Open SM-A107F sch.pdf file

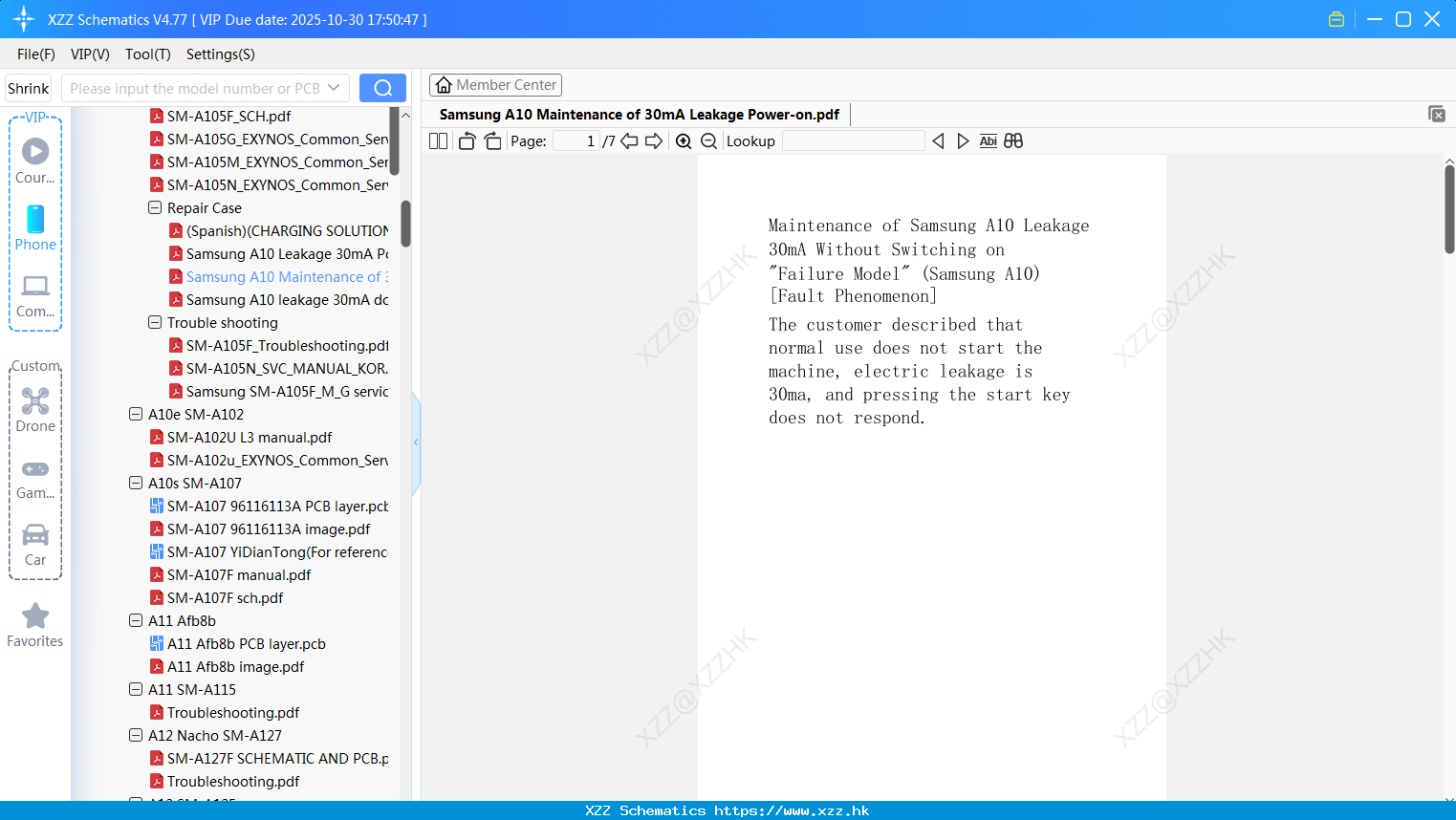[x=226, y=597]
